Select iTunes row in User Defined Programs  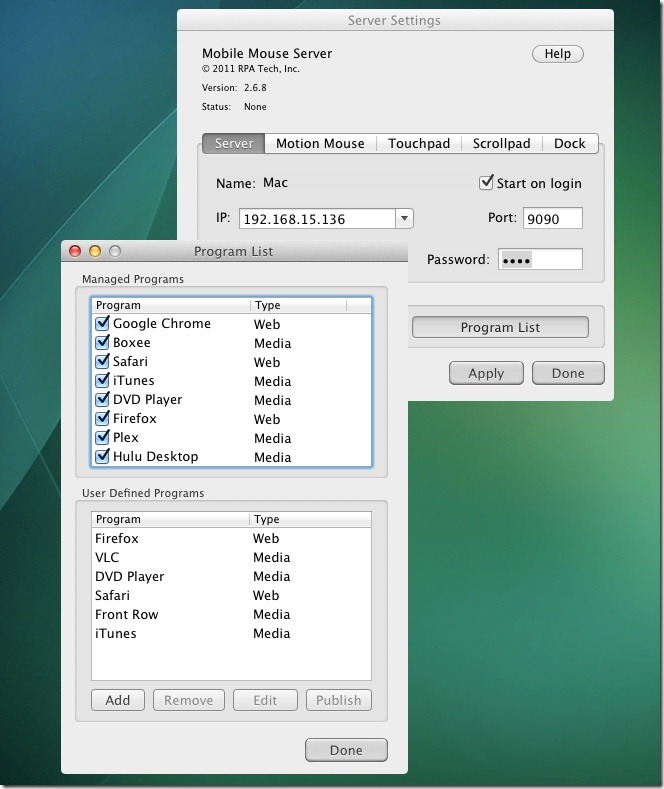click(231, 634)
